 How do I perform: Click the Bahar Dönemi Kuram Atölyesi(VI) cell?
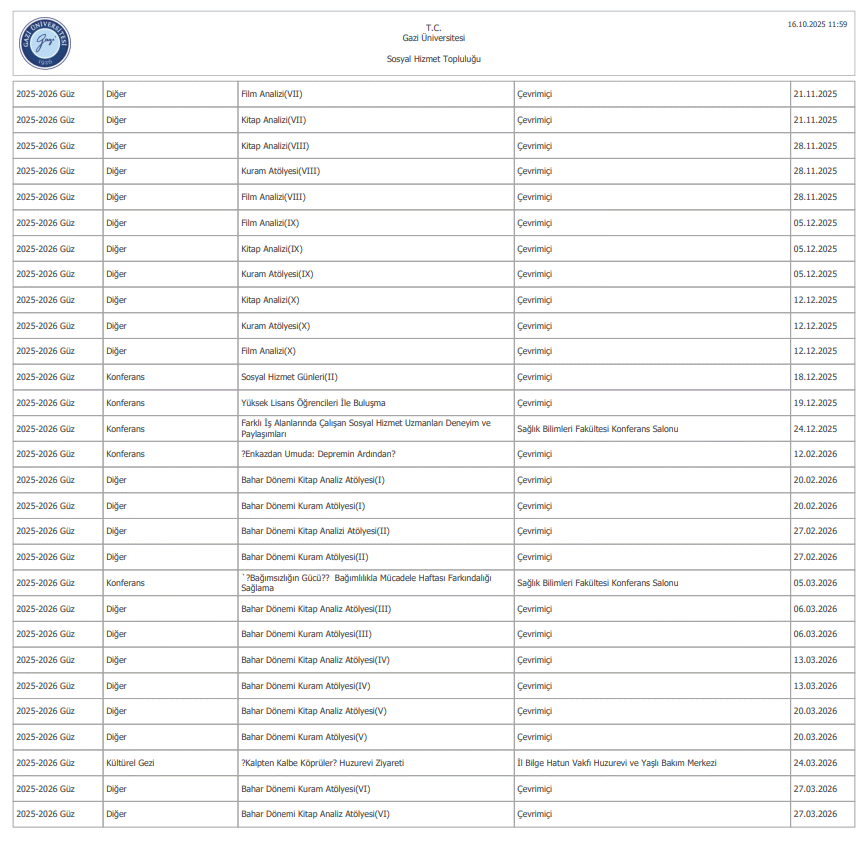[305, 789]
